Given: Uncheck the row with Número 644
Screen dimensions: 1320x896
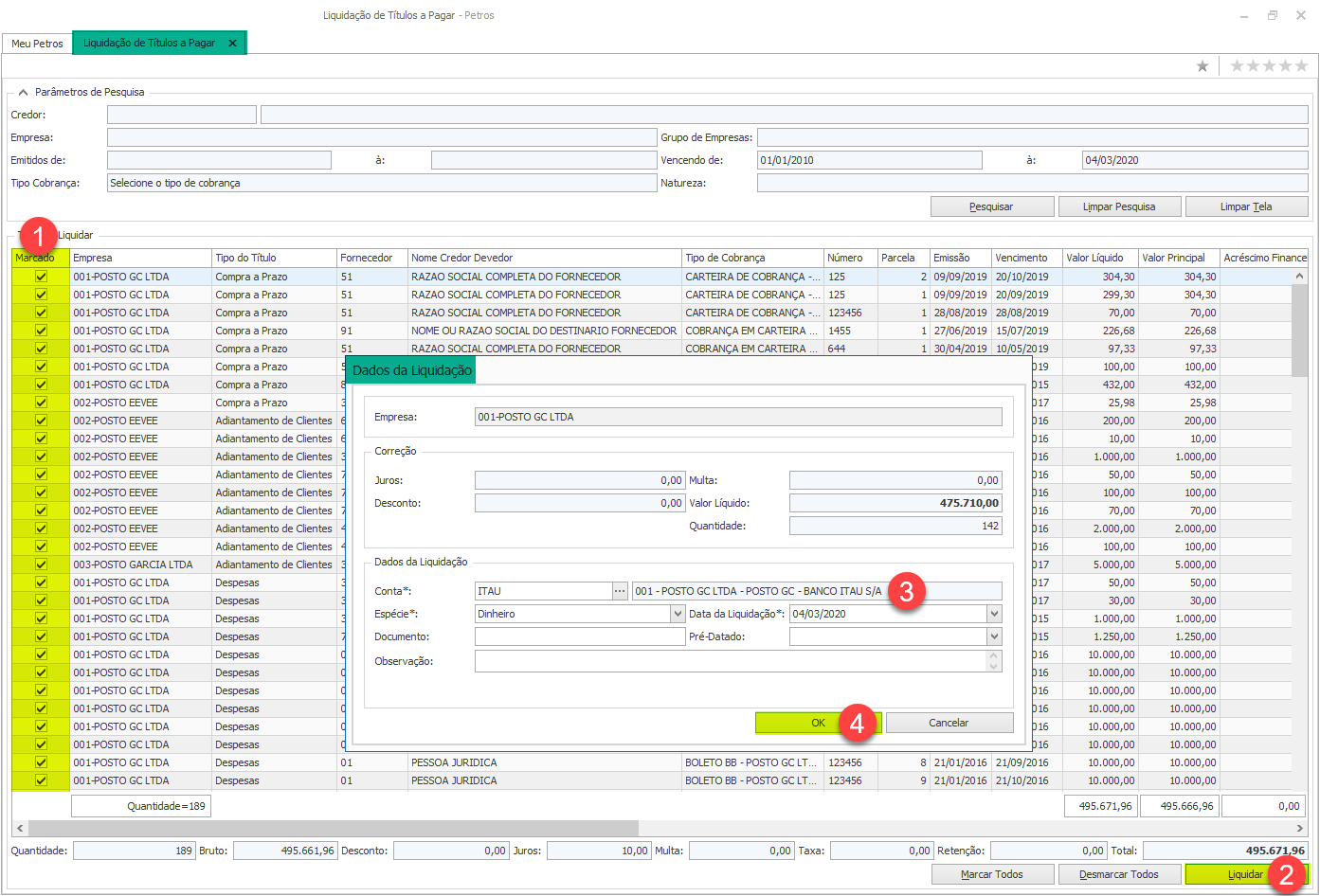Looking at the screenshot, I should point(41,349).
